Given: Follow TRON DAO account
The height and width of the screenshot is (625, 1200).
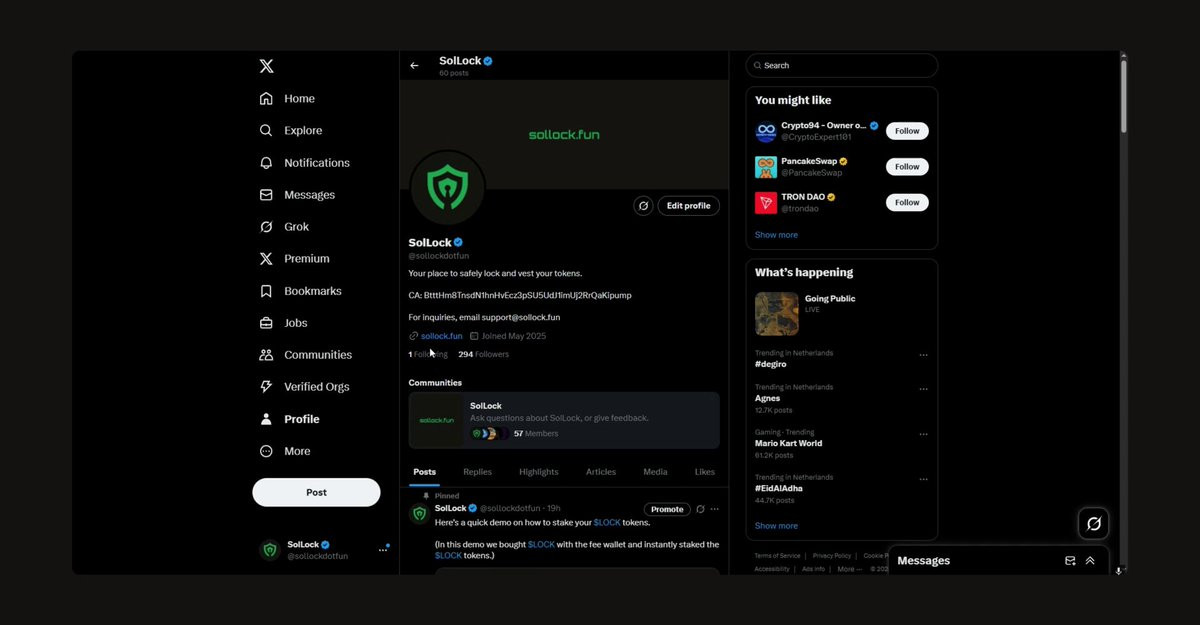Looking at the screenshot, I should [x=907, y=202].
